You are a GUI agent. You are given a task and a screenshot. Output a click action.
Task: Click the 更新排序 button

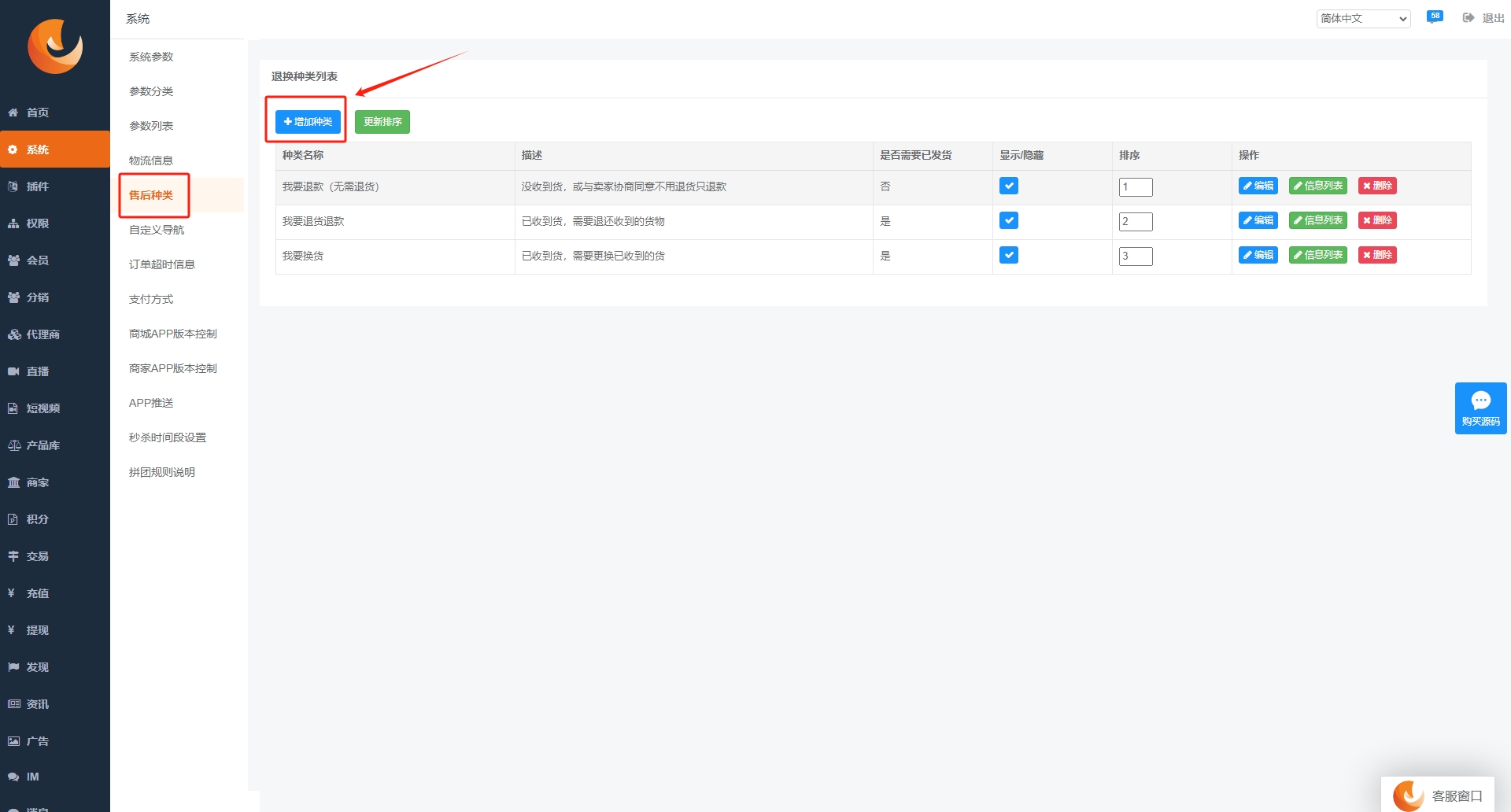382,122
